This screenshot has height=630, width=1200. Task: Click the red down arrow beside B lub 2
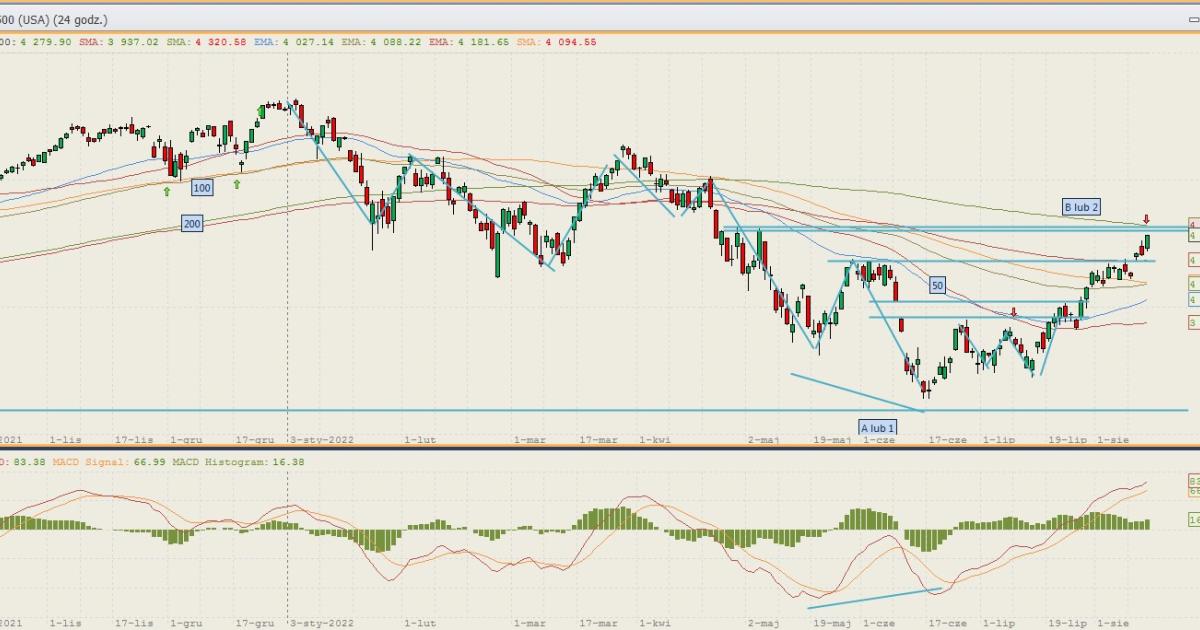pyautogui.click(x=1146, y=219)
